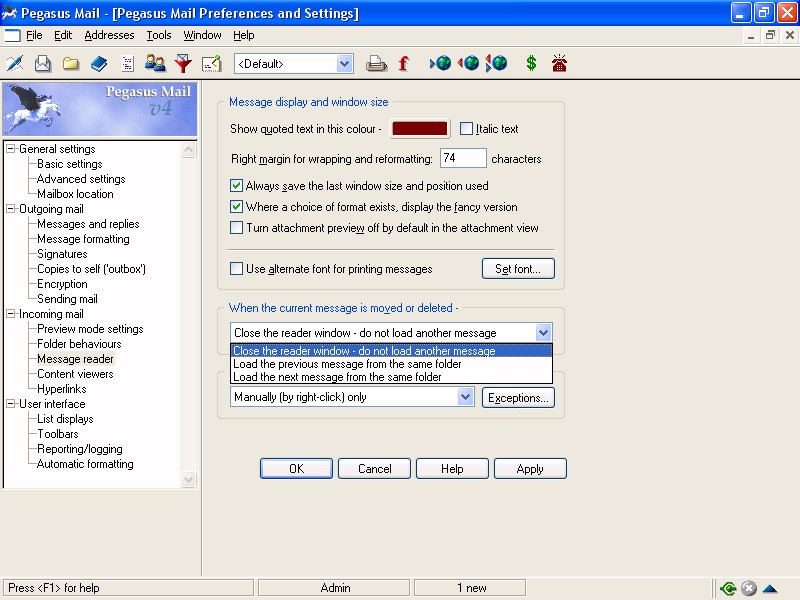
Task: Click the red ringing telephone icon
Action: pos(559,63)
